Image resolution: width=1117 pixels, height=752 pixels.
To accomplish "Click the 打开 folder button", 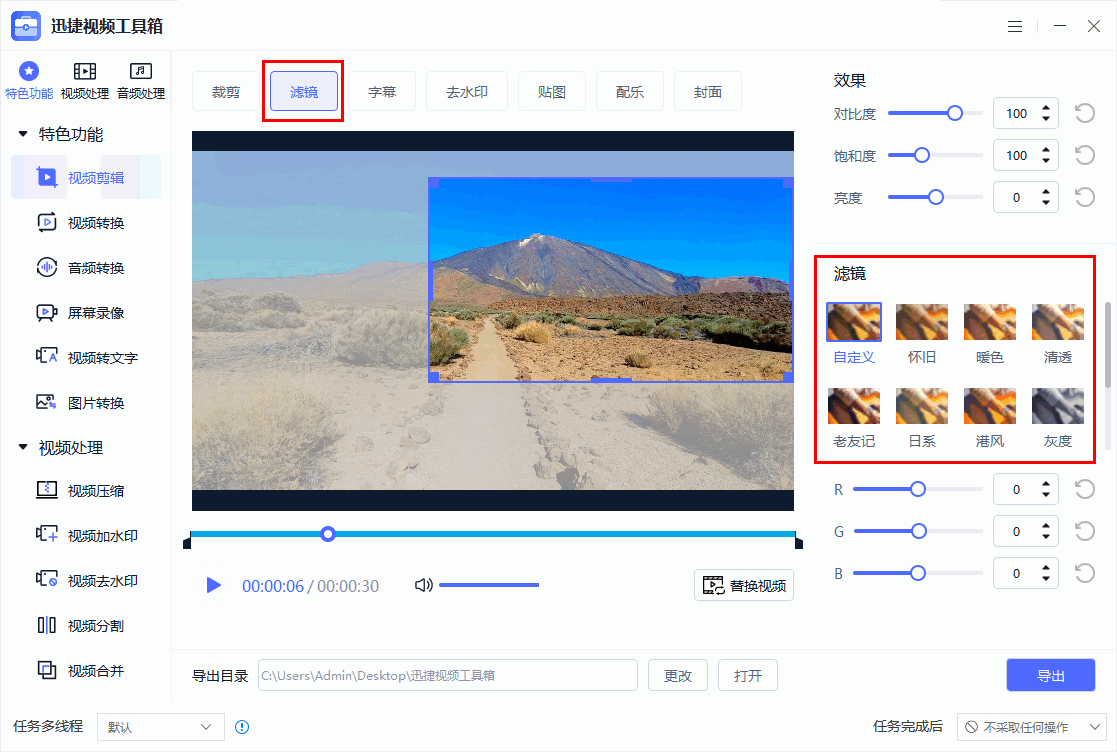I will (748, 675).
